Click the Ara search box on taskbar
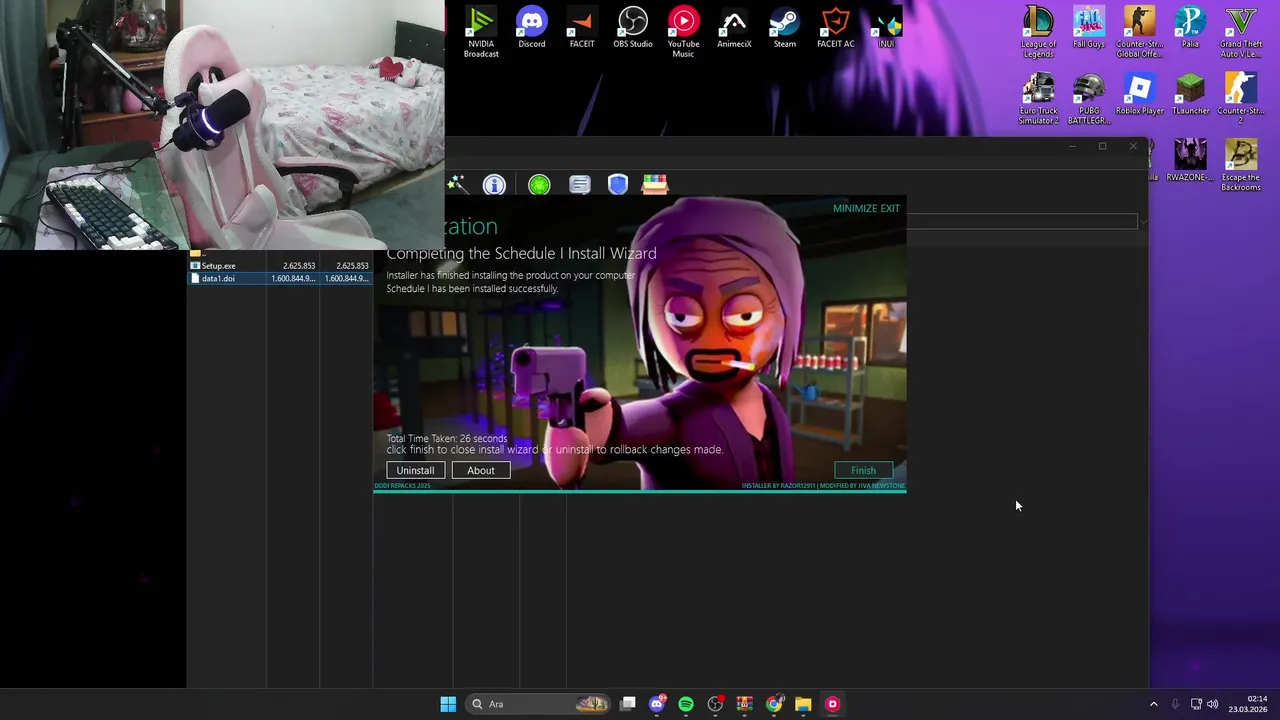 [x=540, y=704]
